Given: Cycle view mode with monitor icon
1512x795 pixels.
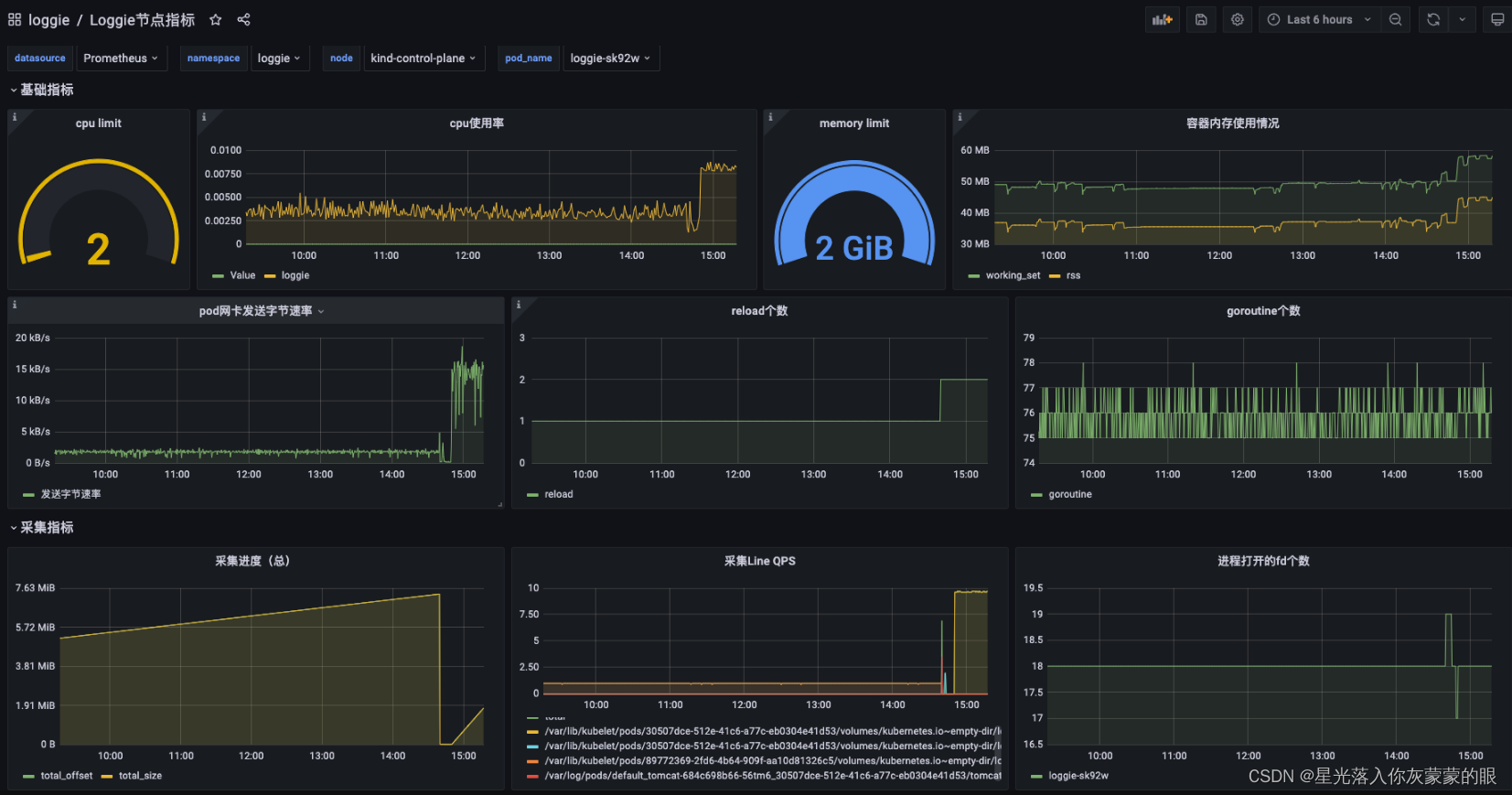Looking at the screenshot, I should tap(1497, 19).
